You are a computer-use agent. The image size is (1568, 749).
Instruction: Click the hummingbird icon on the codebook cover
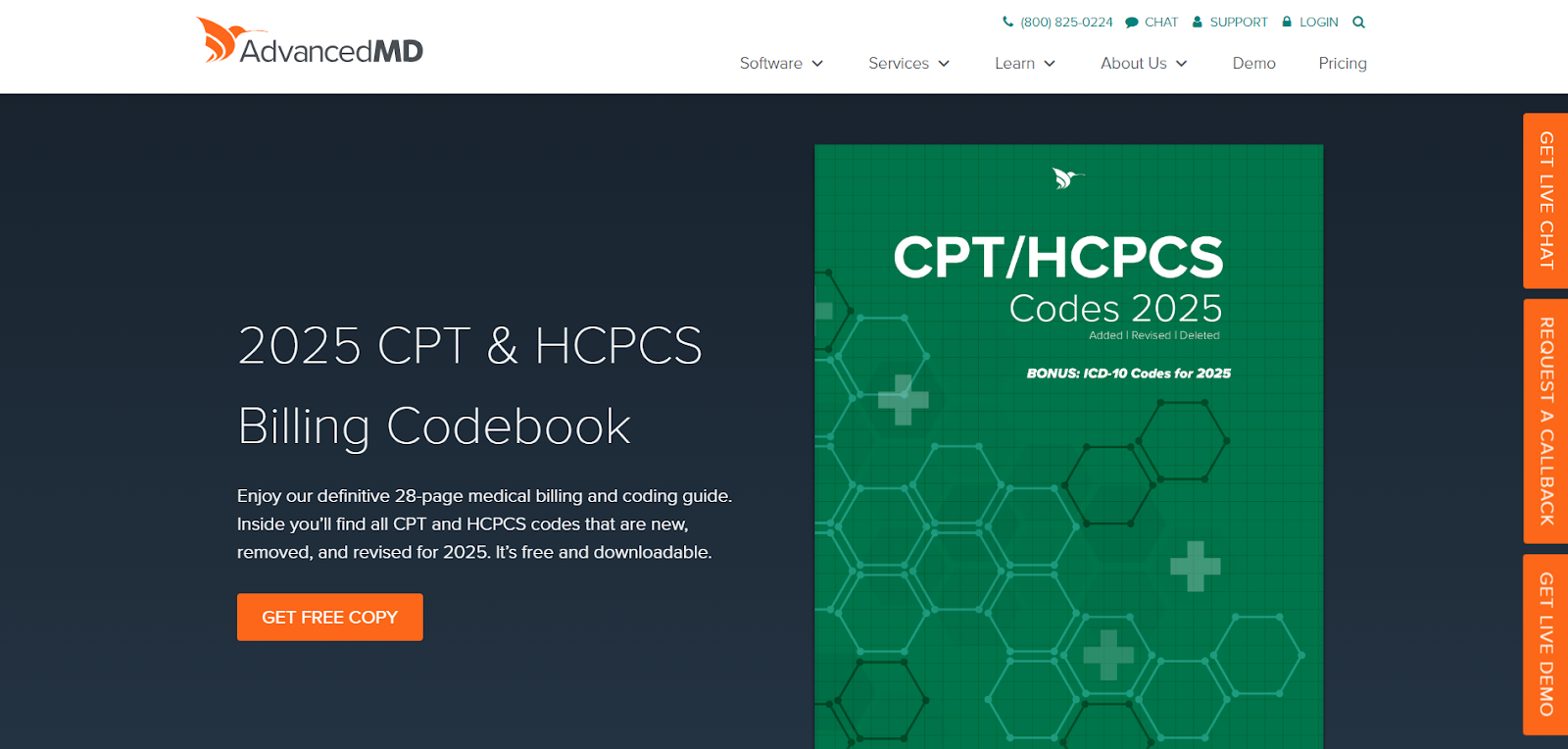tap(1068, 177)
